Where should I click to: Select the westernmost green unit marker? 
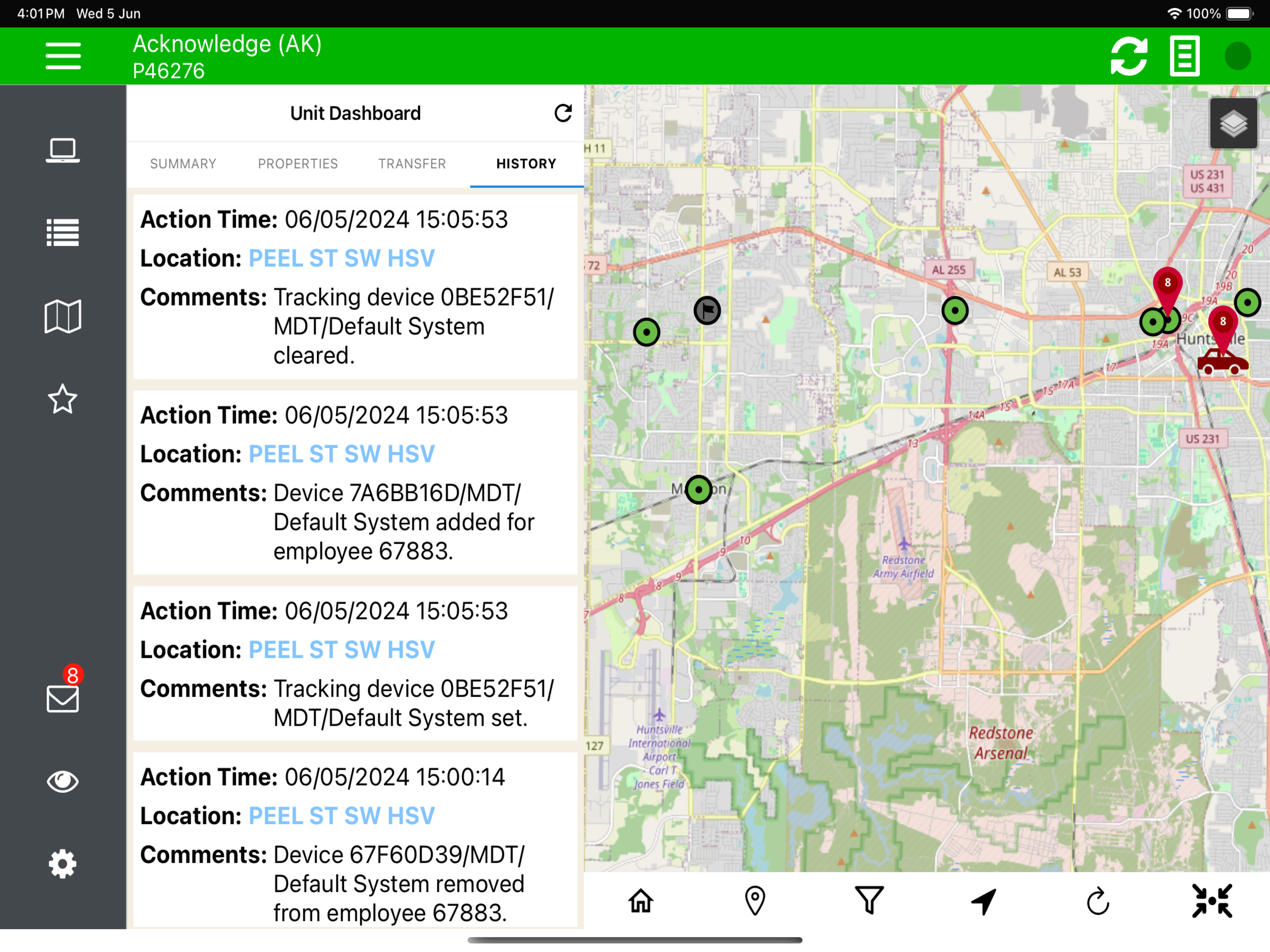point(647,332)
